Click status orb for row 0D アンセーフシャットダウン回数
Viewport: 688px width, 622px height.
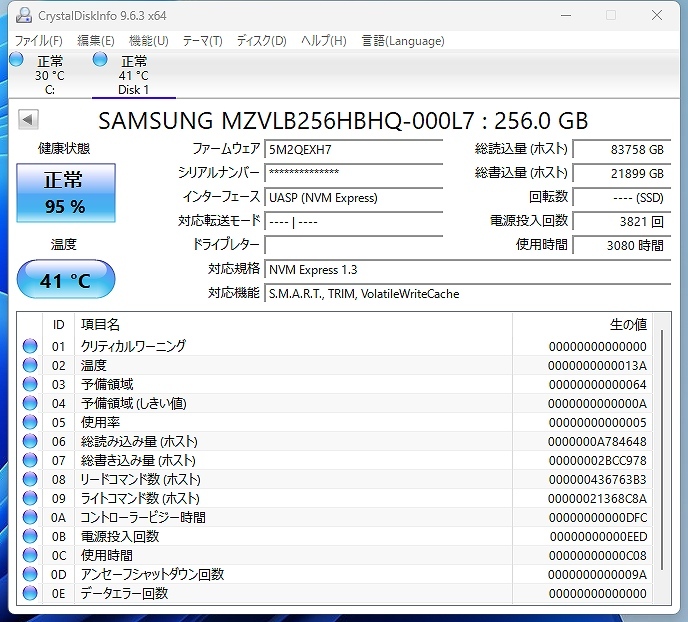click(x=30, y=574)
